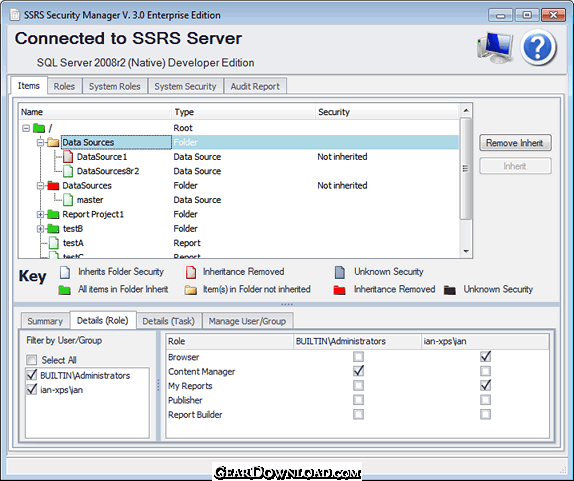Uncheck BUILTIN\Administrators in the filter list

[x=31, y=375]
